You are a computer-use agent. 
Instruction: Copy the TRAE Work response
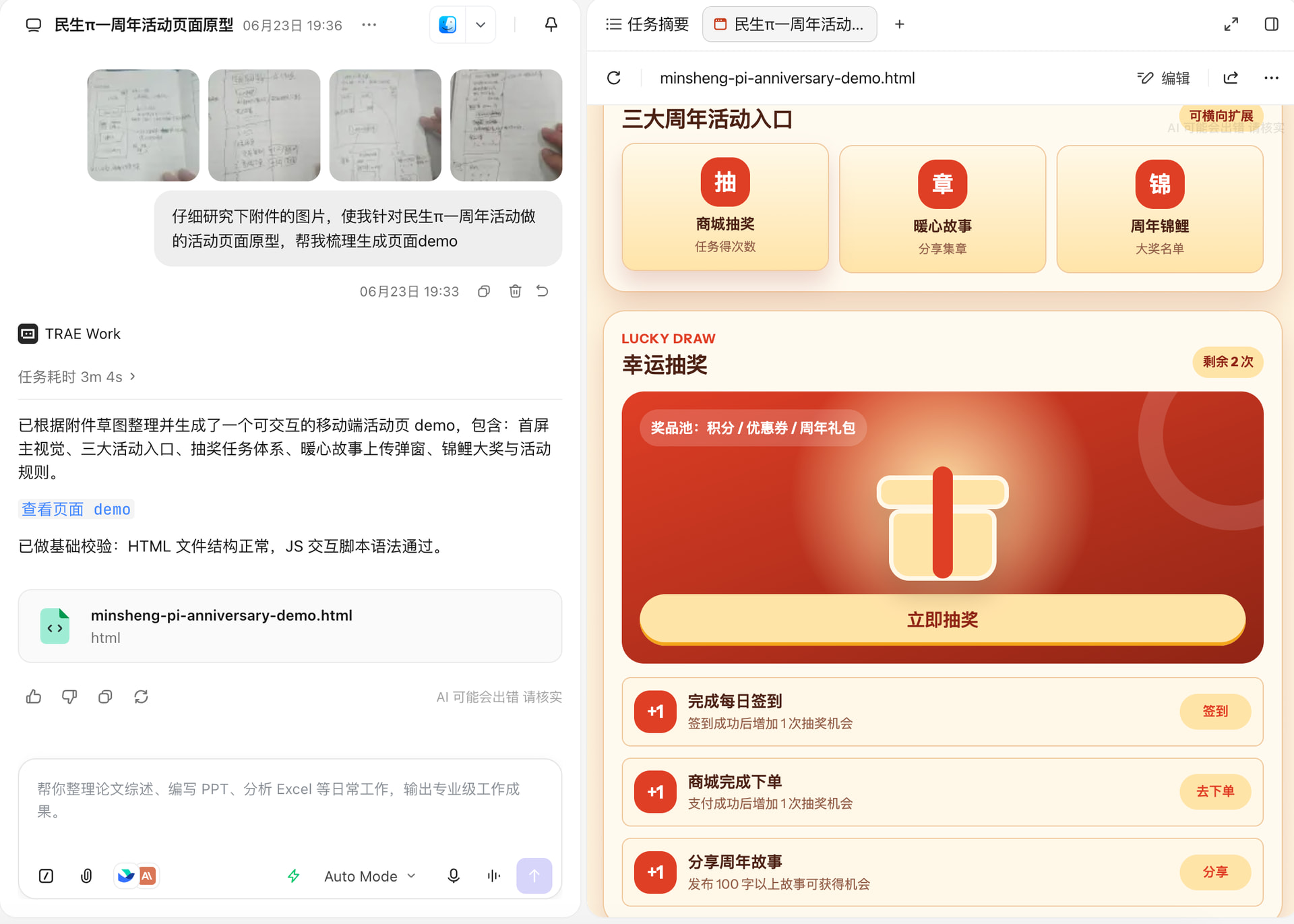click(x=105, y=697)
